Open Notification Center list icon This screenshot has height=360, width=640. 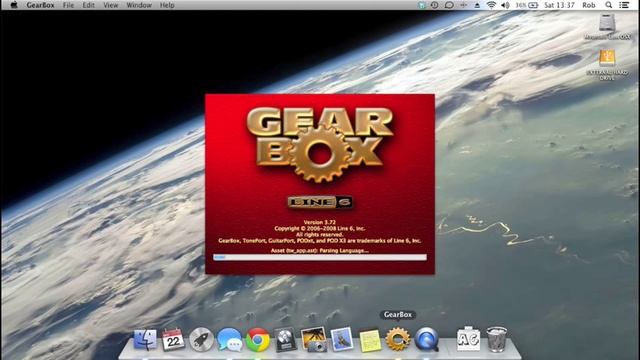tap(624, 5)
